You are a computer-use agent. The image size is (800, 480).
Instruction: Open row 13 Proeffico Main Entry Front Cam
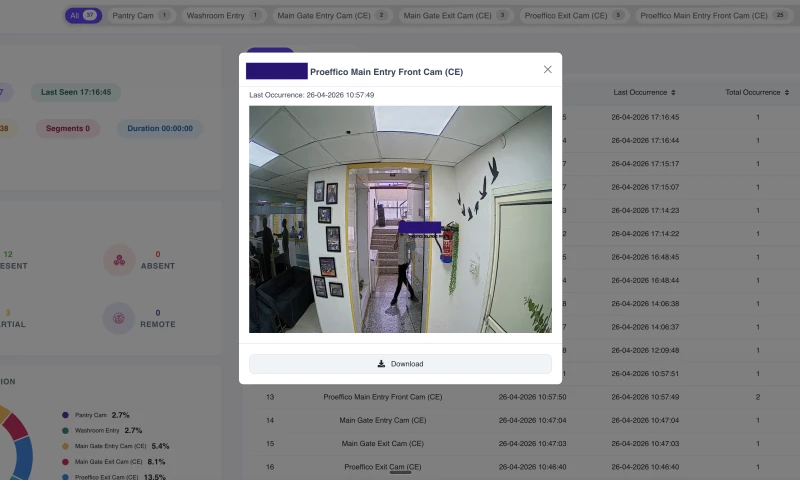[x=520, y=397]
